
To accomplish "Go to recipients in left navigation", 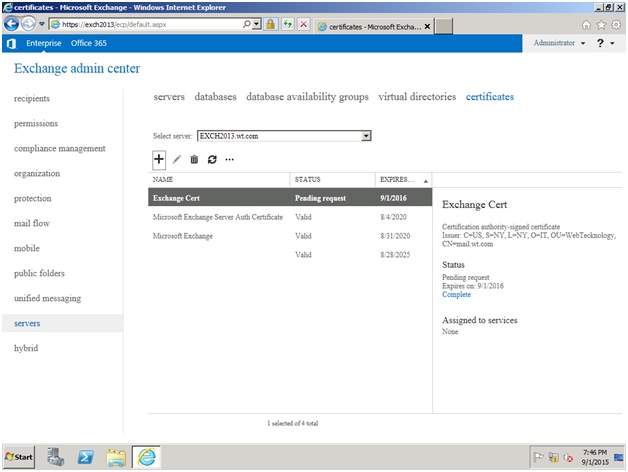I will (32, 99).
